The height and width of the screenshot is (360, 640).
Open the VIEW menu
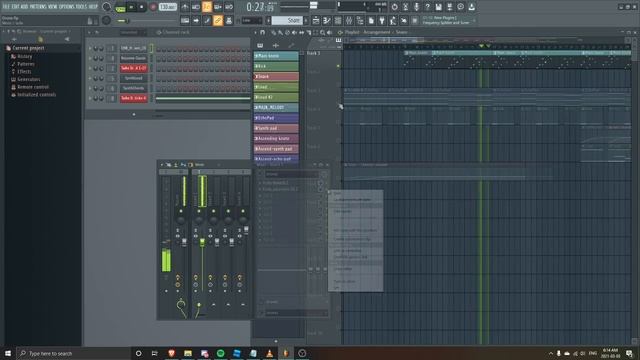click(x=53, y=7)
